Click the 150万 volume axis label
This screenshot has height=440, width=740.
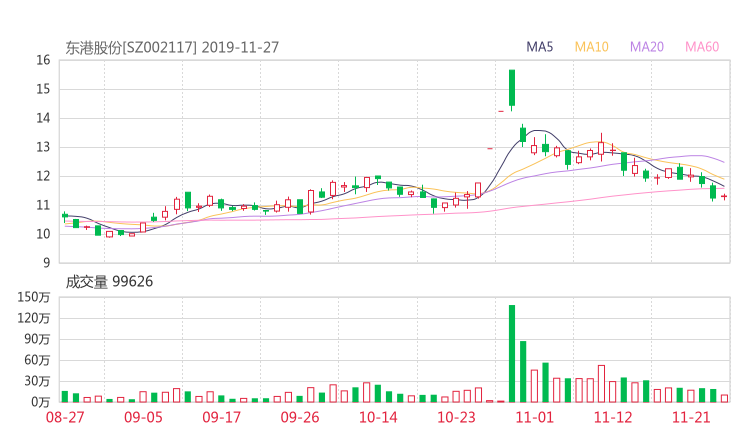34,297
